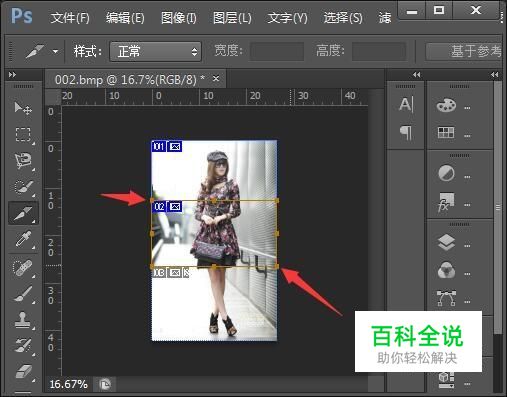Click the 基于参考线 button

pos(464,51)
